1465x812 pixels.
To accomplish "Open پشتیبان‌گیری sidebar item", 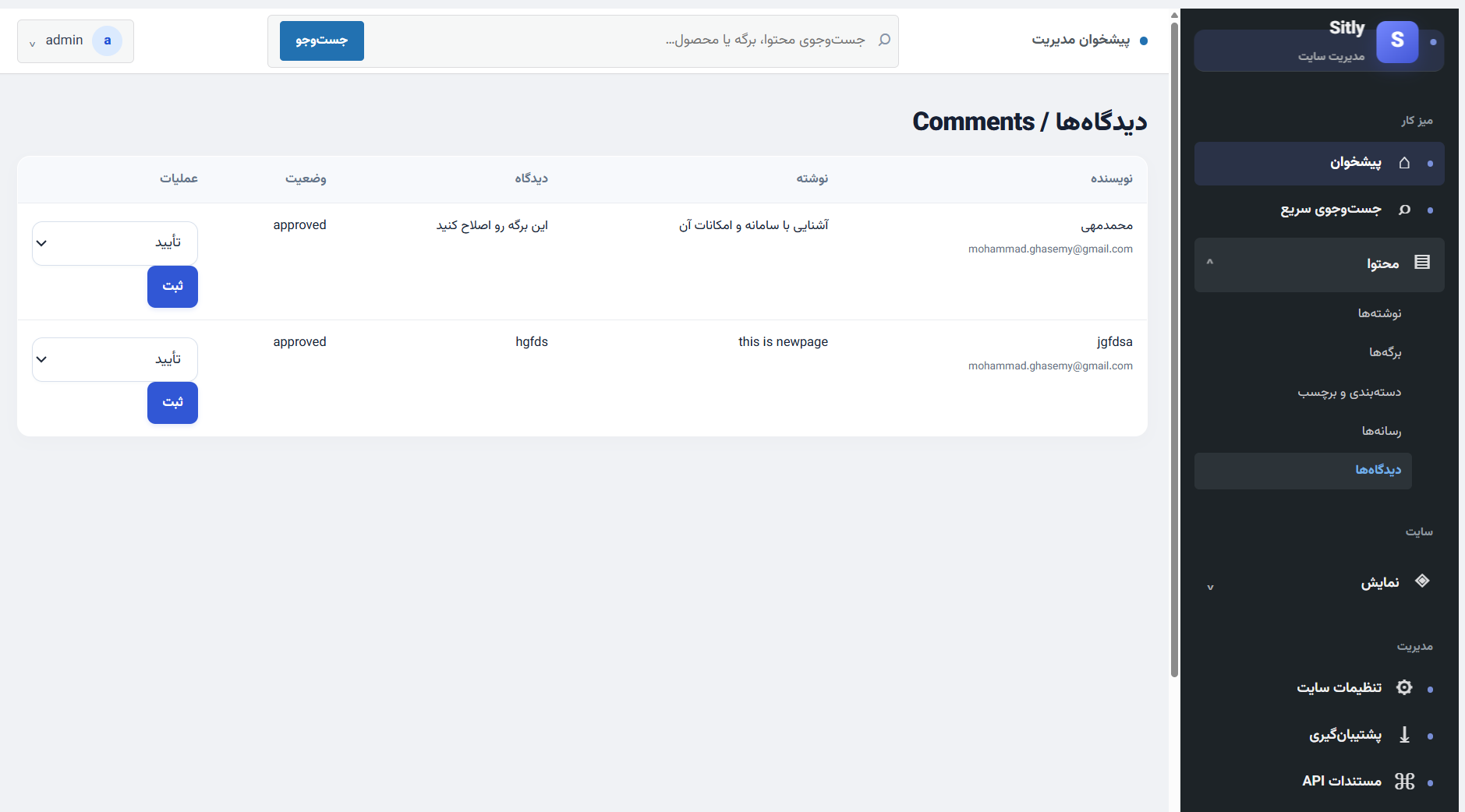I will 1319,735.
